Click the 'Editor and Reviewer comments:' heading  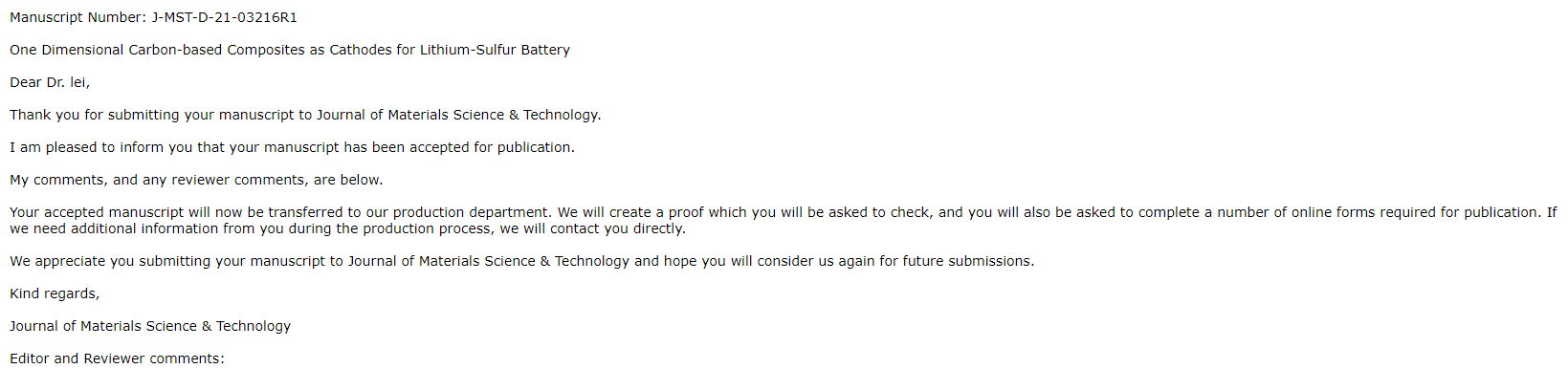click(x=117, y=358)
